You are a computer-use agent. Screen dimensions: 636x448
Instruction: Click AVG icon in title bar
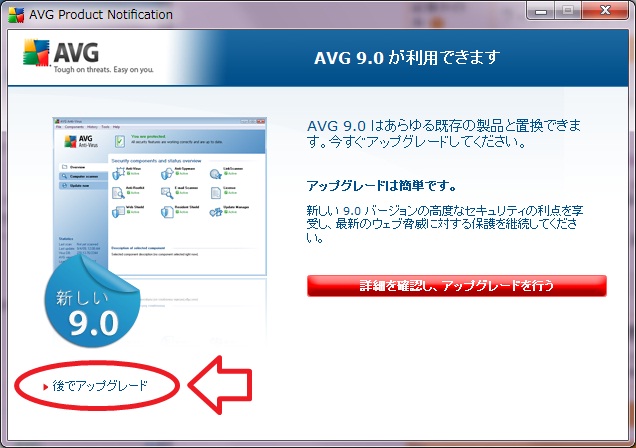(16, 15)
